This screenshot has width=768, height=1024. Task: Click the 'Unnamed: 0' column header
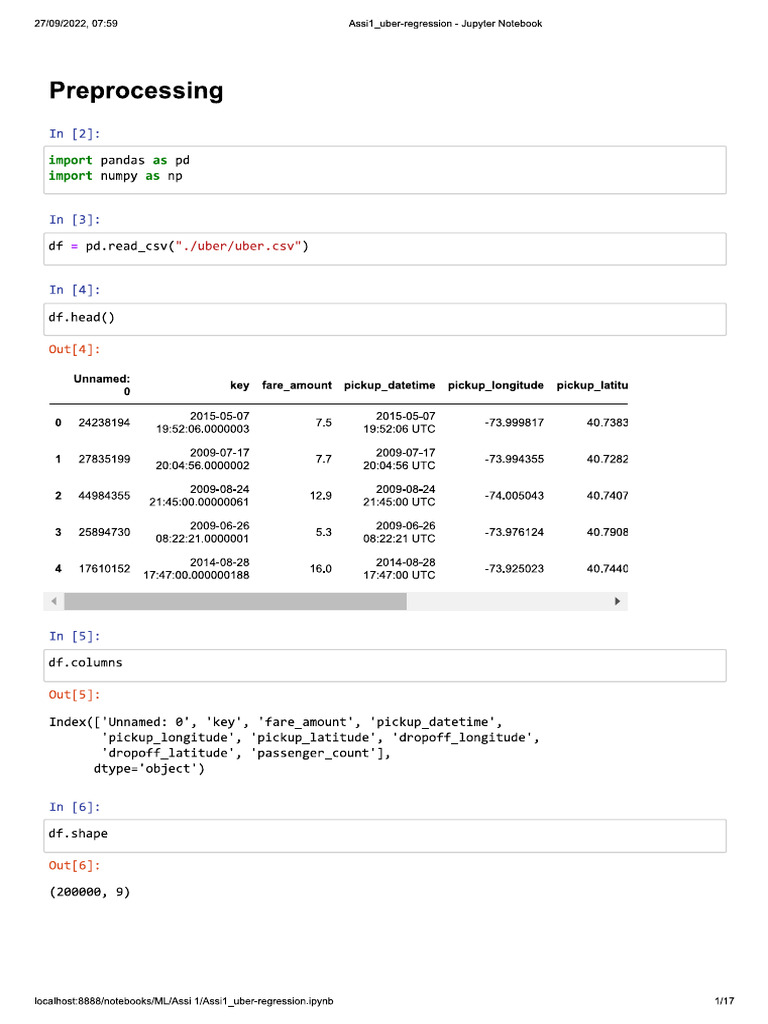(x=102, y=385)
